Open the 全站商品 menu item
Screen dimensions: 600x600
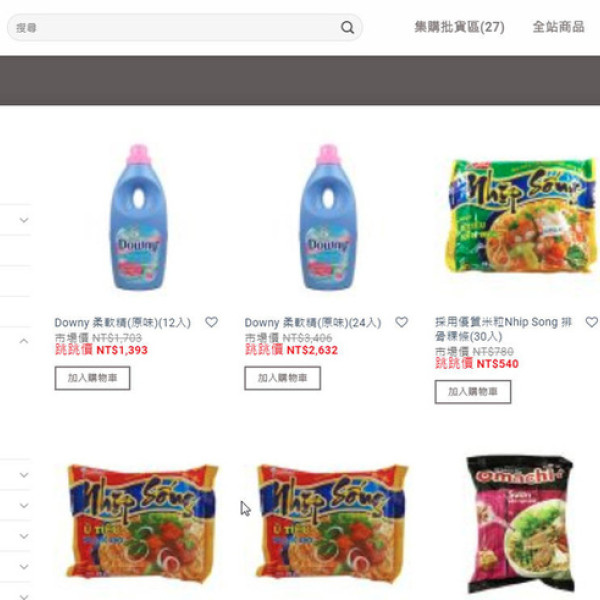coord(558,27)
